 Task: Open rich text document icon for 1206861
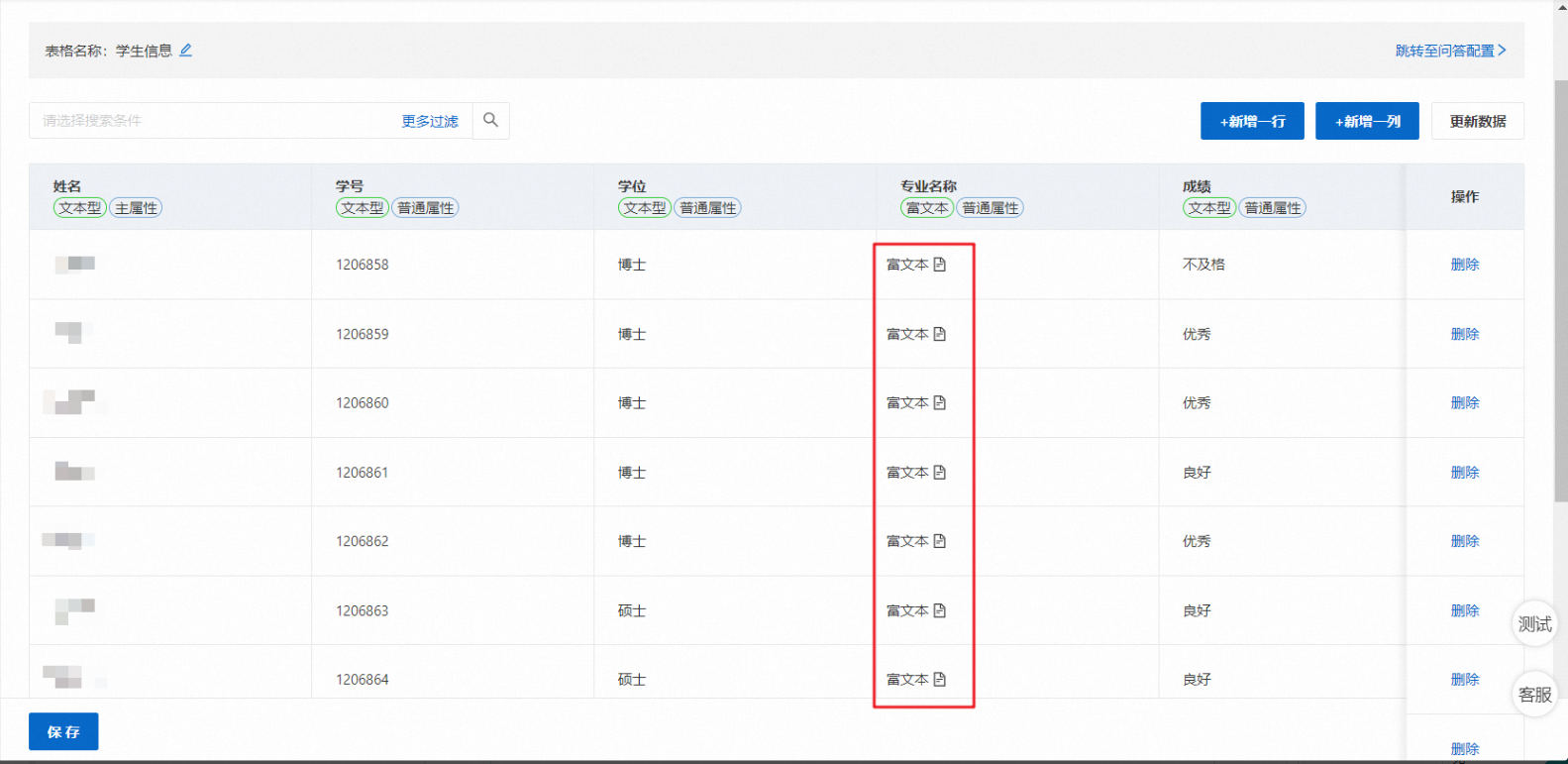tap(940, 472)
